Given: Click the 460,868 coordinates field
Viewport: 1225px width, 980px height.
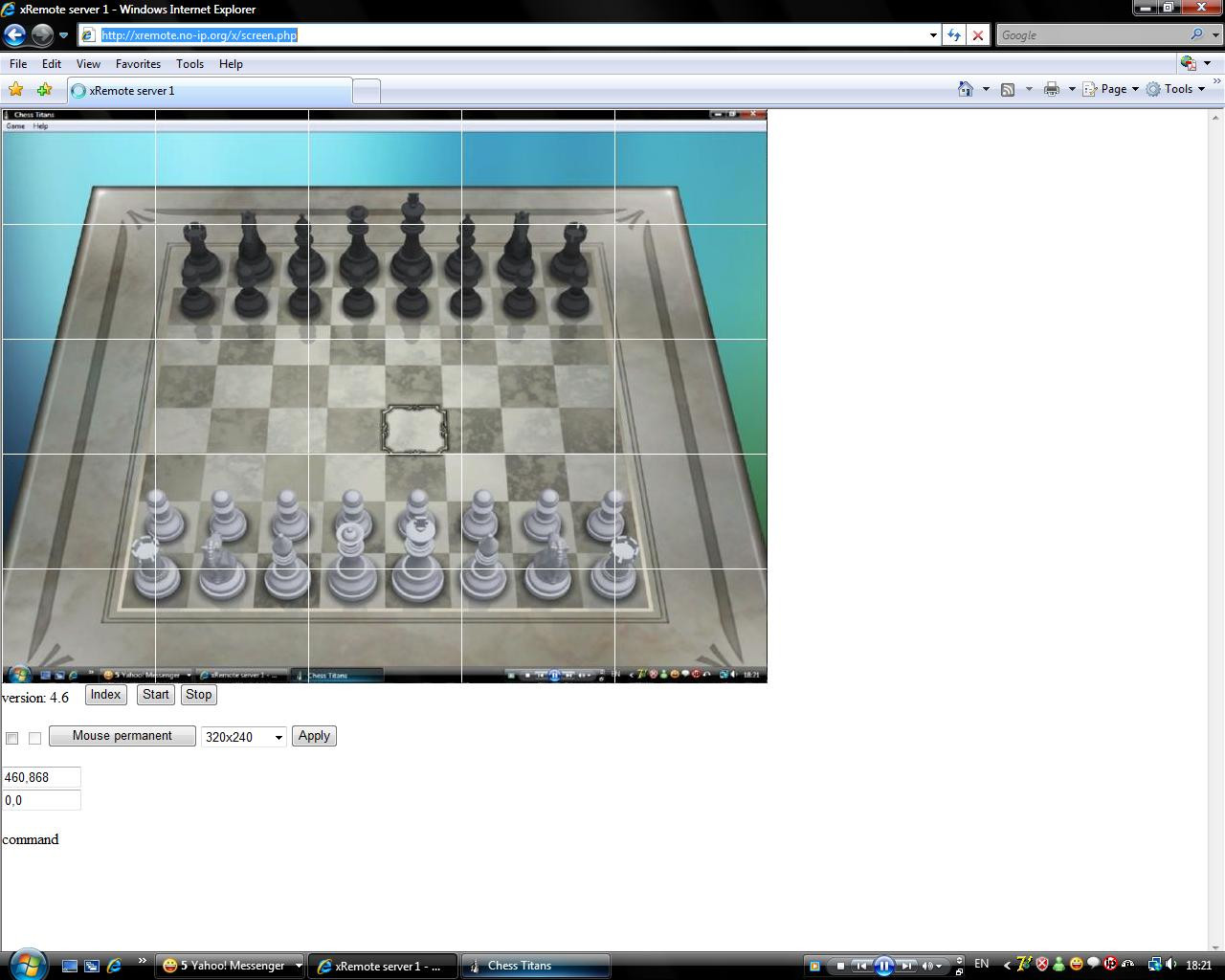Looking at the screenshot, I should click(41, 777).
